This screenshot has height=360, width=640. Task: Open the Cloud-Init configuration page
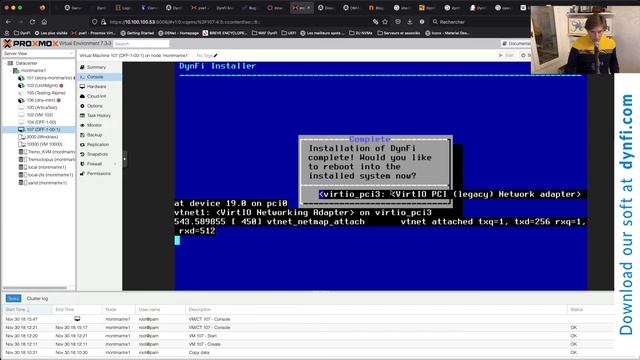(x=97, y=96)
